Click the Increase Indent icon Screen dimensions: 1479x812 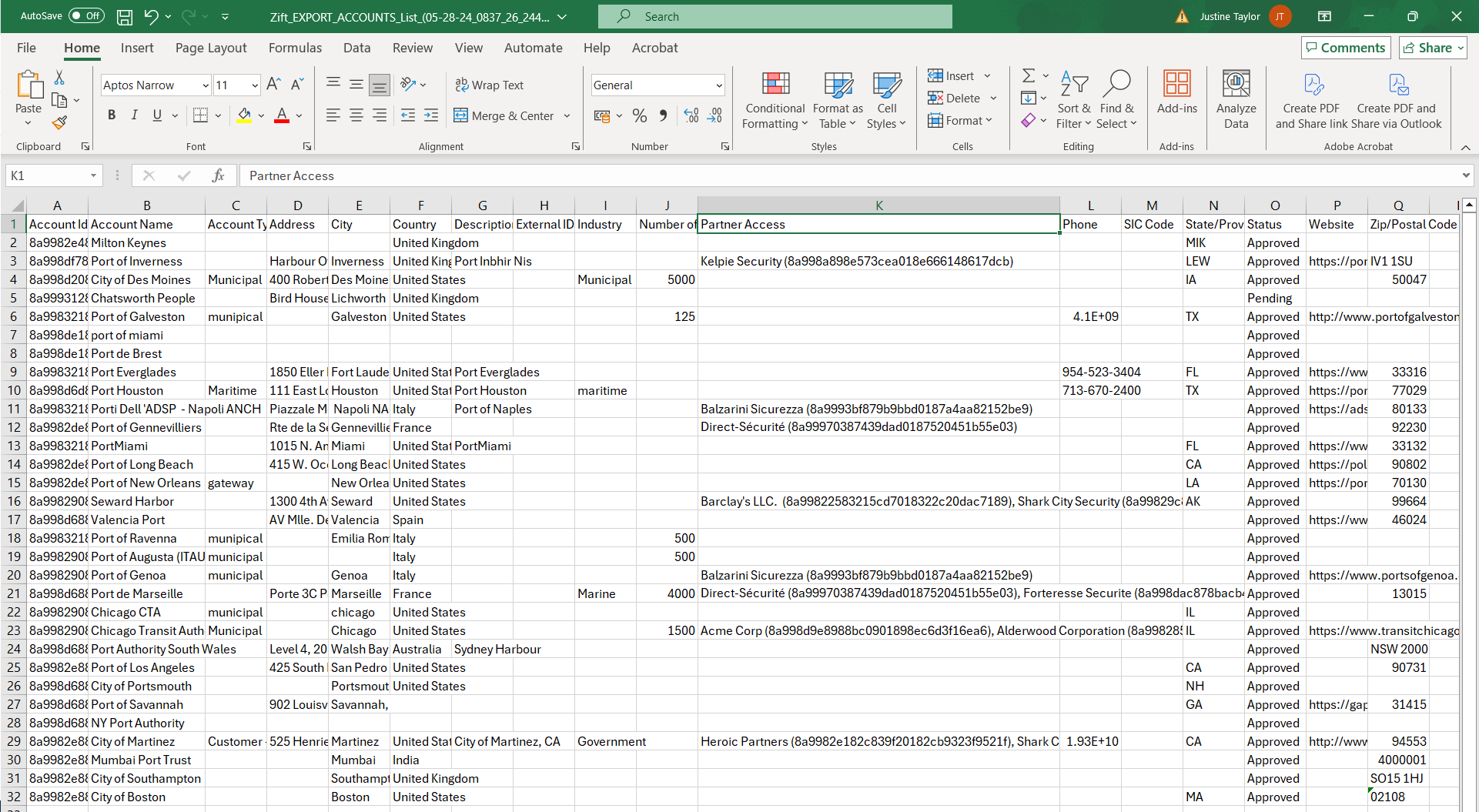pos(431,115)
